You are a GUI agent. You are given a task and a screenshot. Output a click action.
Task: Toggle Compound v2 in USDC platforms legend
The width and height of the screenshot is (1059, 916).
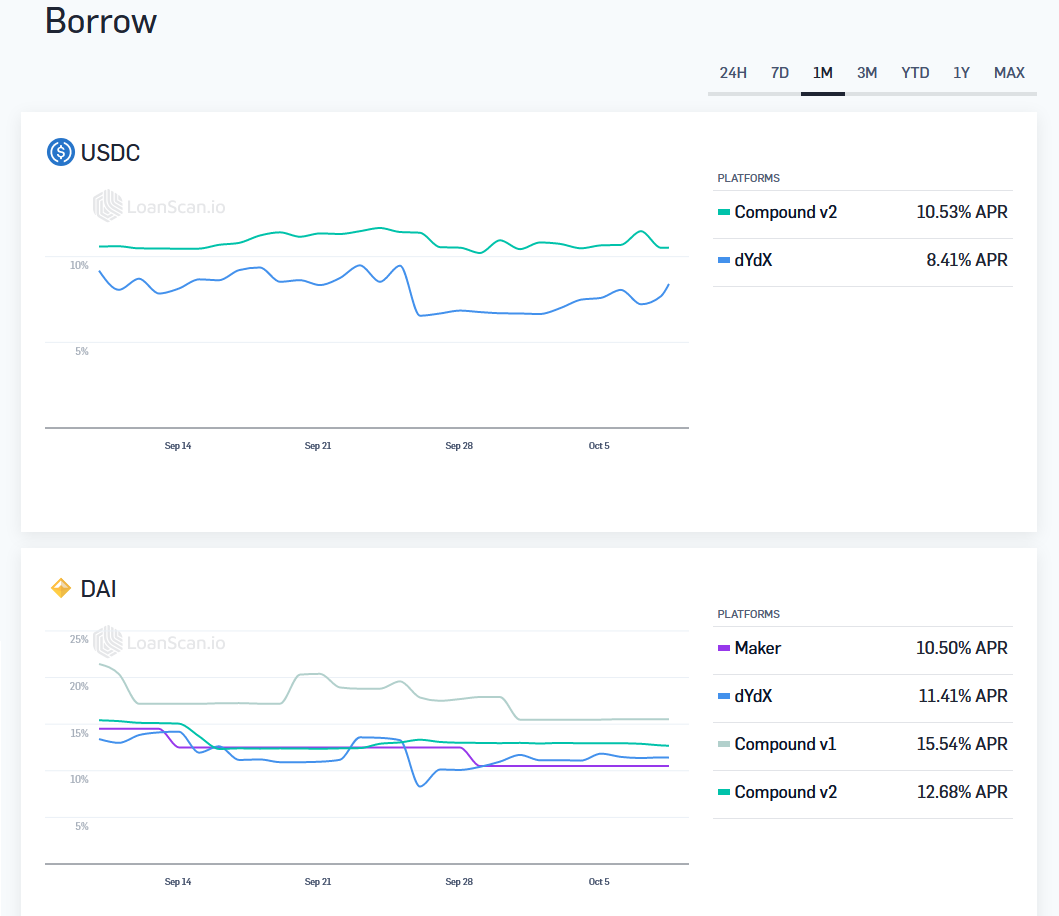click(785, 212)
